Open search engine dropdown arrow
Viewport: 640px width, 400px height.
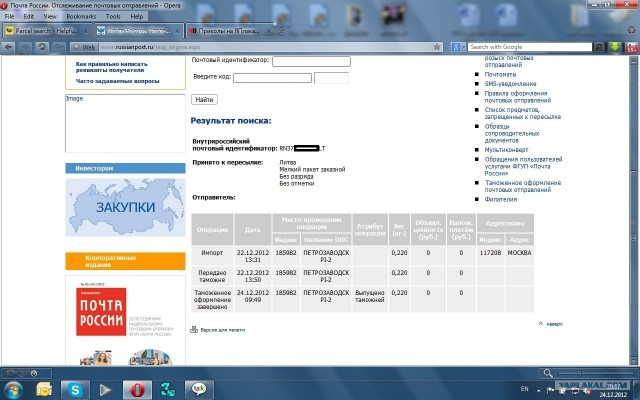464,47
